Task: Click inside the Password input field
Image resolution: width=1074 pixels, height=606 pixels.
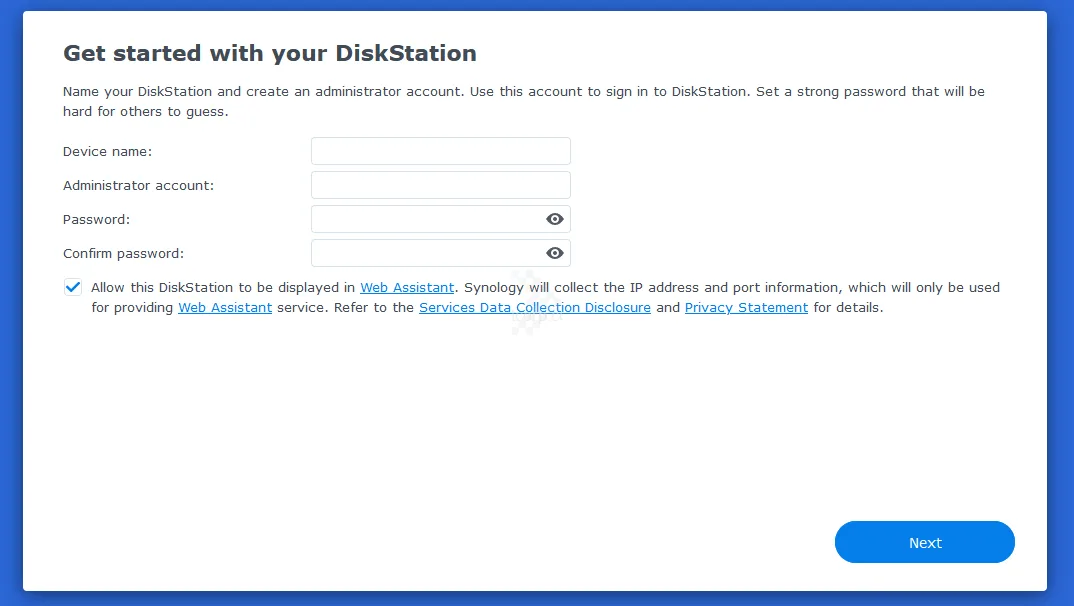Action: click(x=427, y=219)
